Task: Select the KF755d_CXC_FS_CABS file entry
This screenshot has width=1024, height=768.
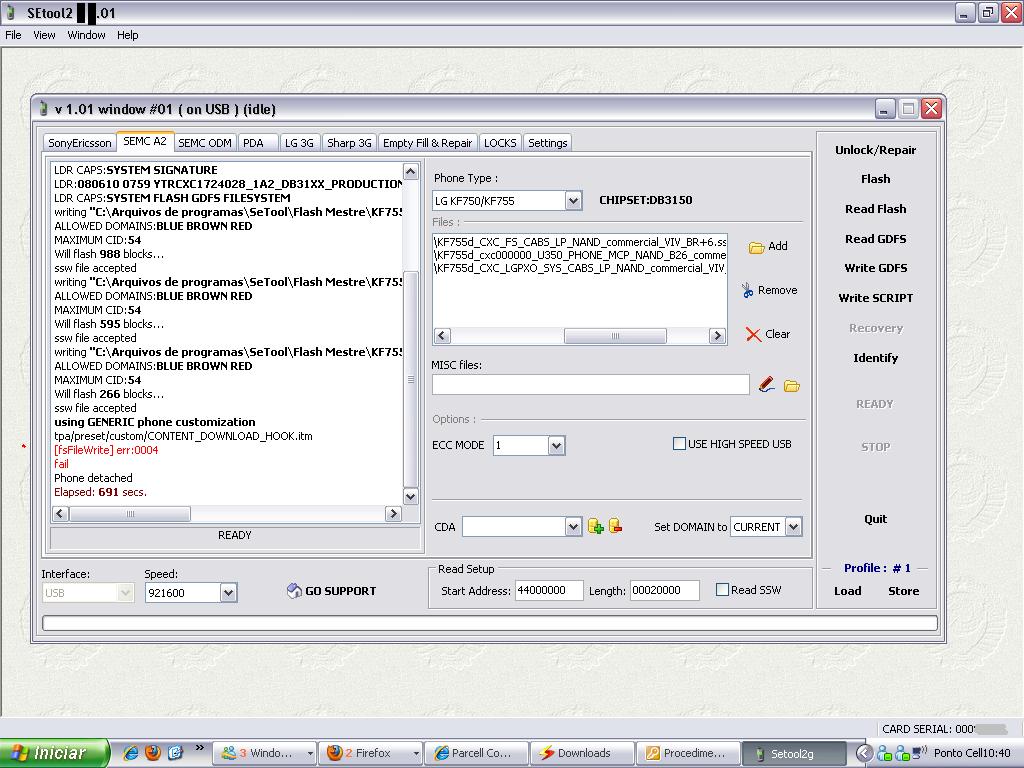Action: [580, 242]
